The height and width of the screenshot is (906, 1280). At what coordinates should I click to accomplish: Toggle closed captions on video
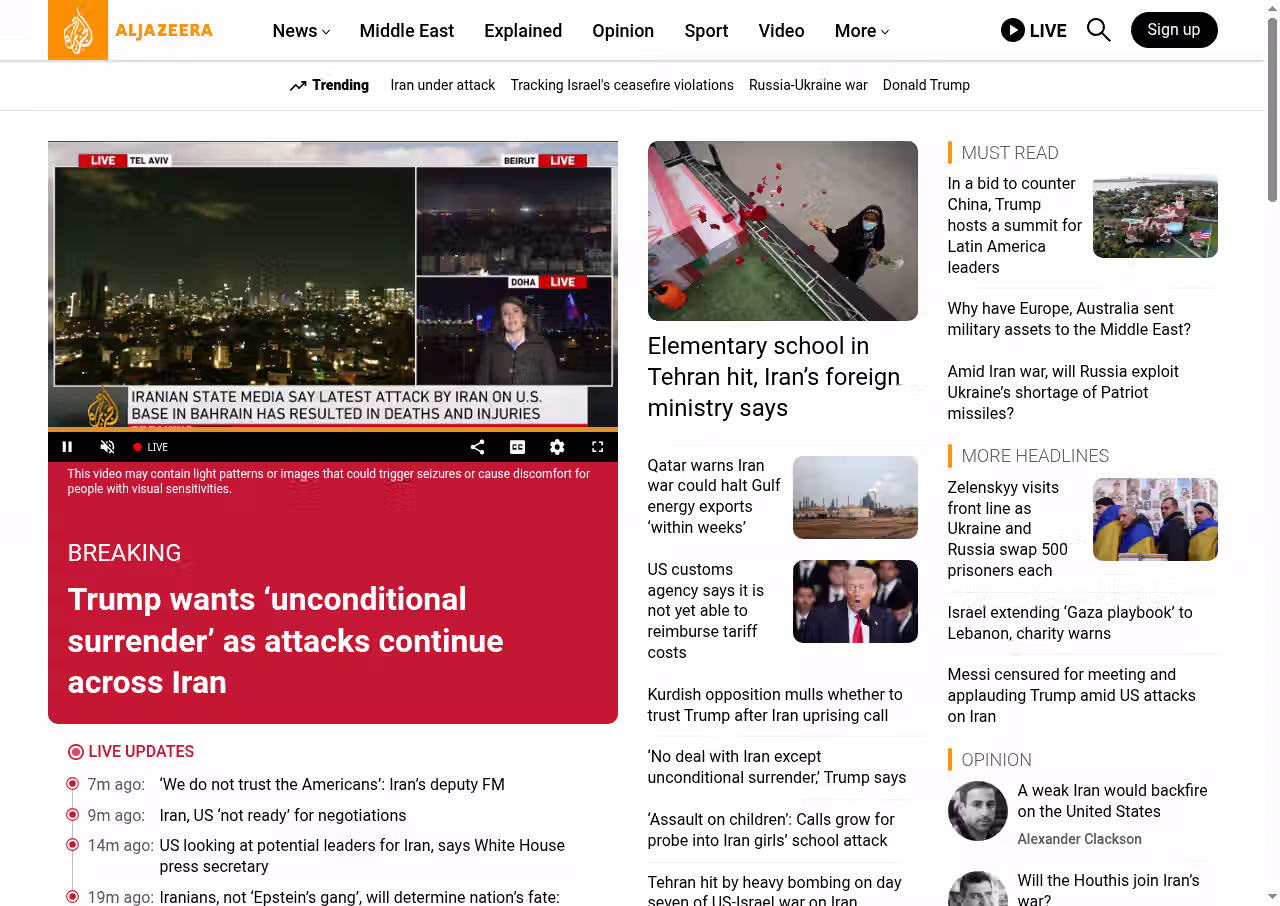tap(517, 447)
